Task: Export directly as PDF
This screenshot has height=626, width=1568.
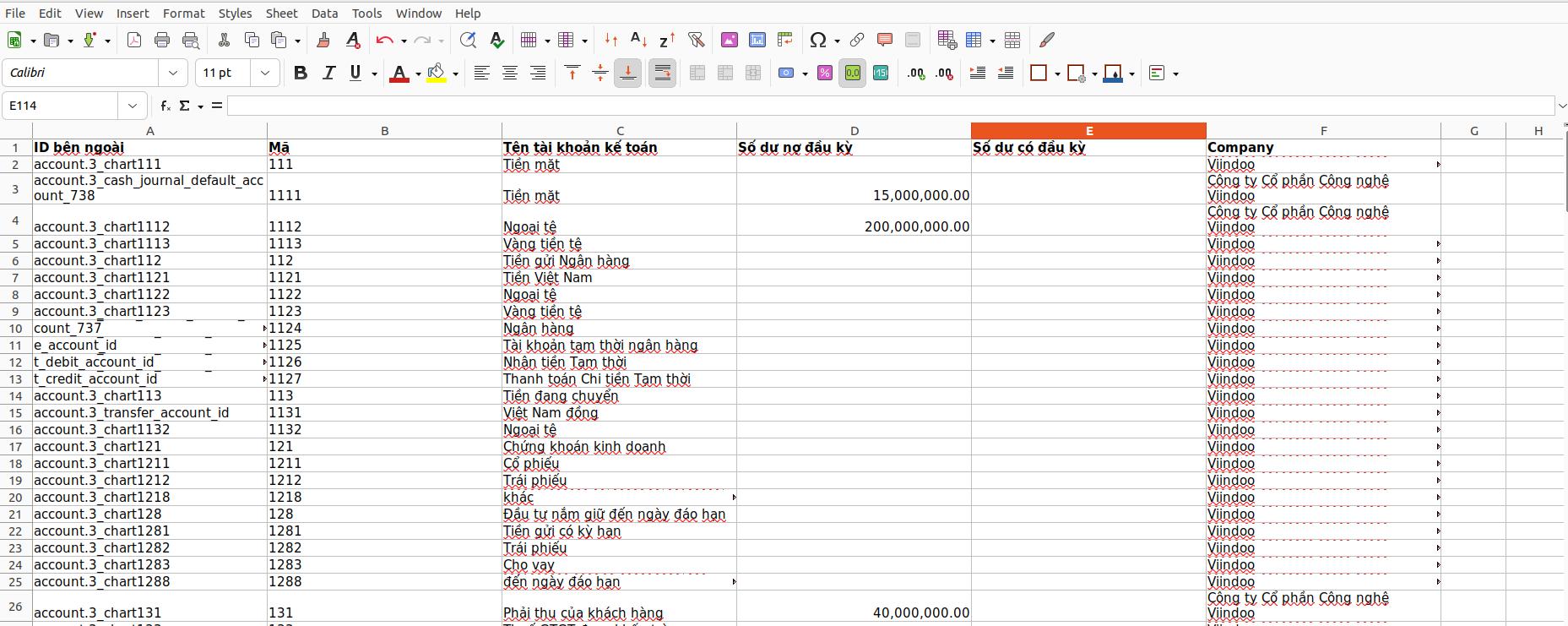Action: pyautogui.click(x=134, y=40)
